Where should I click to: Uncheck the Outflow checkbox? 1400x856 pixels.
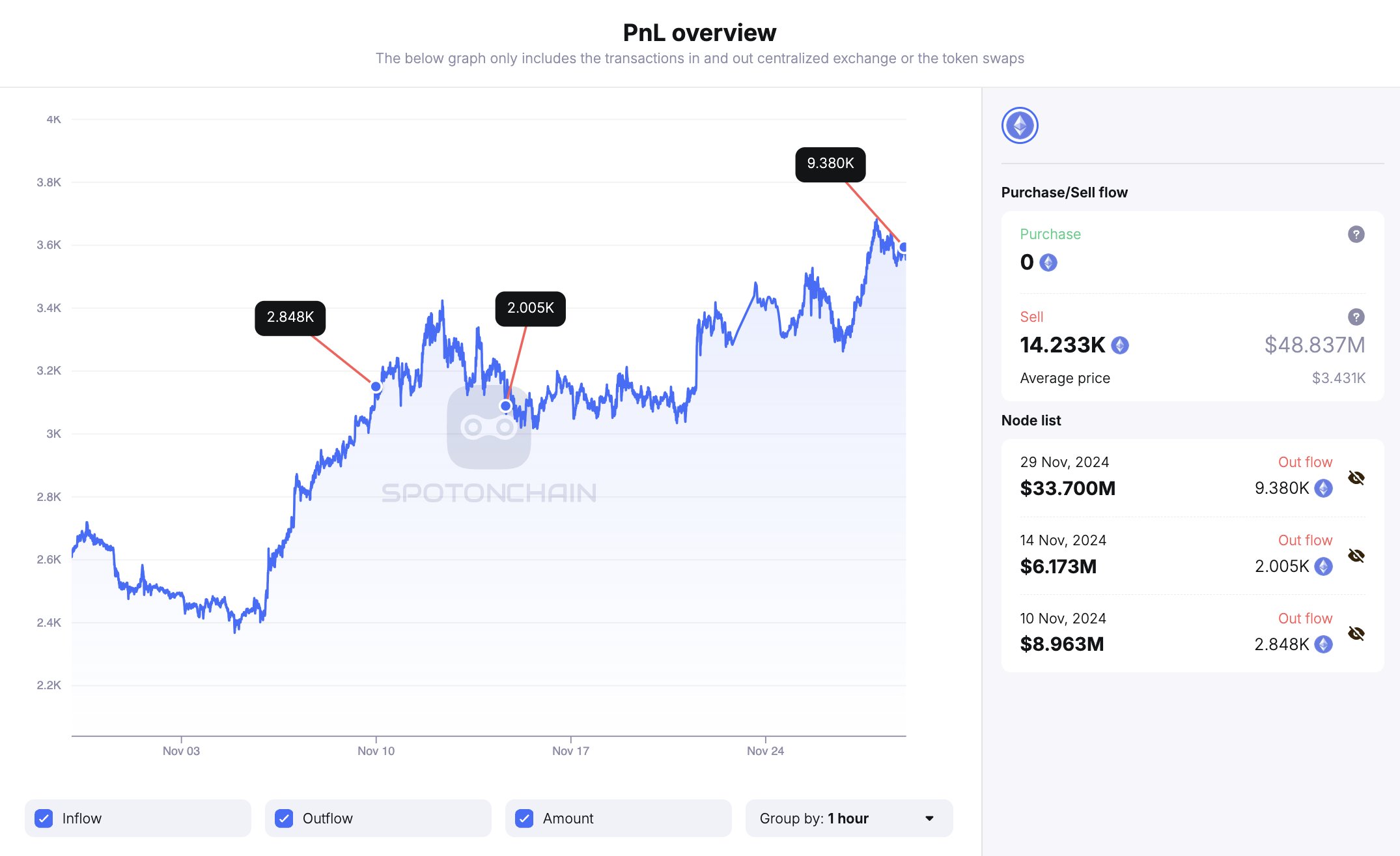point(284,818)
